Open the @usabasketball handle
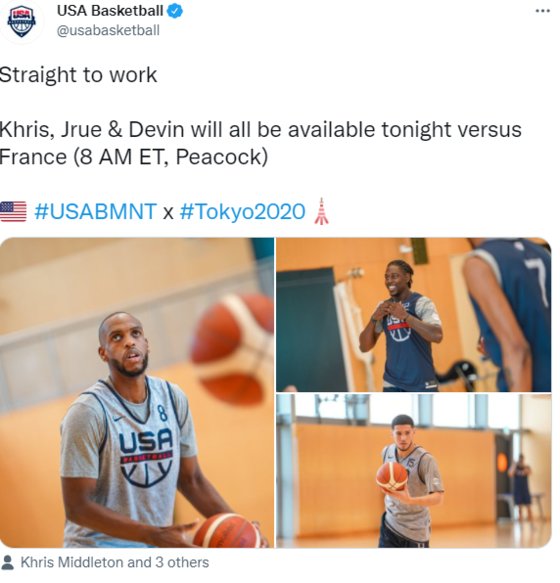The width and height of the screenshot is (560, 583). (x=108, y=30)
